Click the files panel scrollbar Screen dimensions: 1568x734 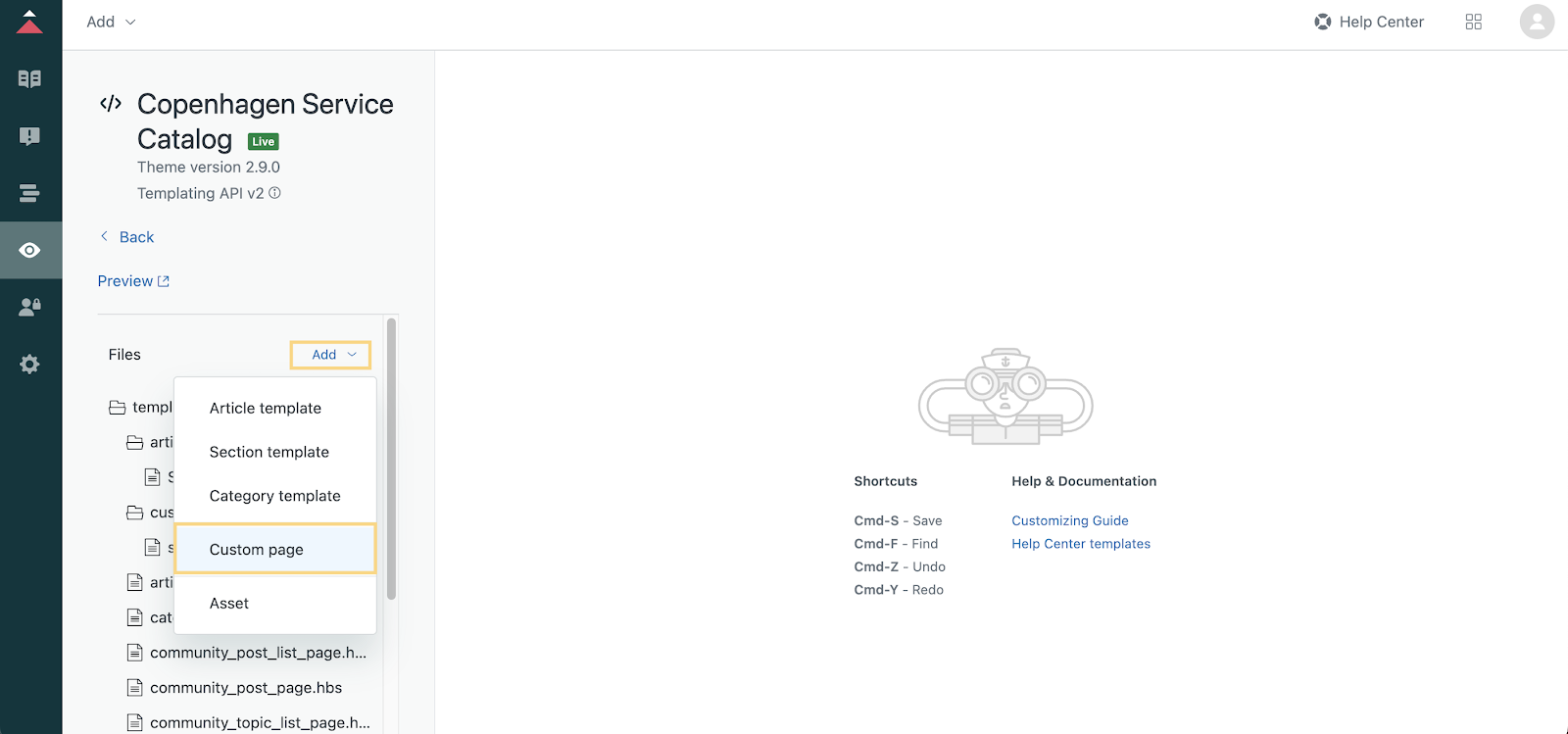click(x=391, y=459)
